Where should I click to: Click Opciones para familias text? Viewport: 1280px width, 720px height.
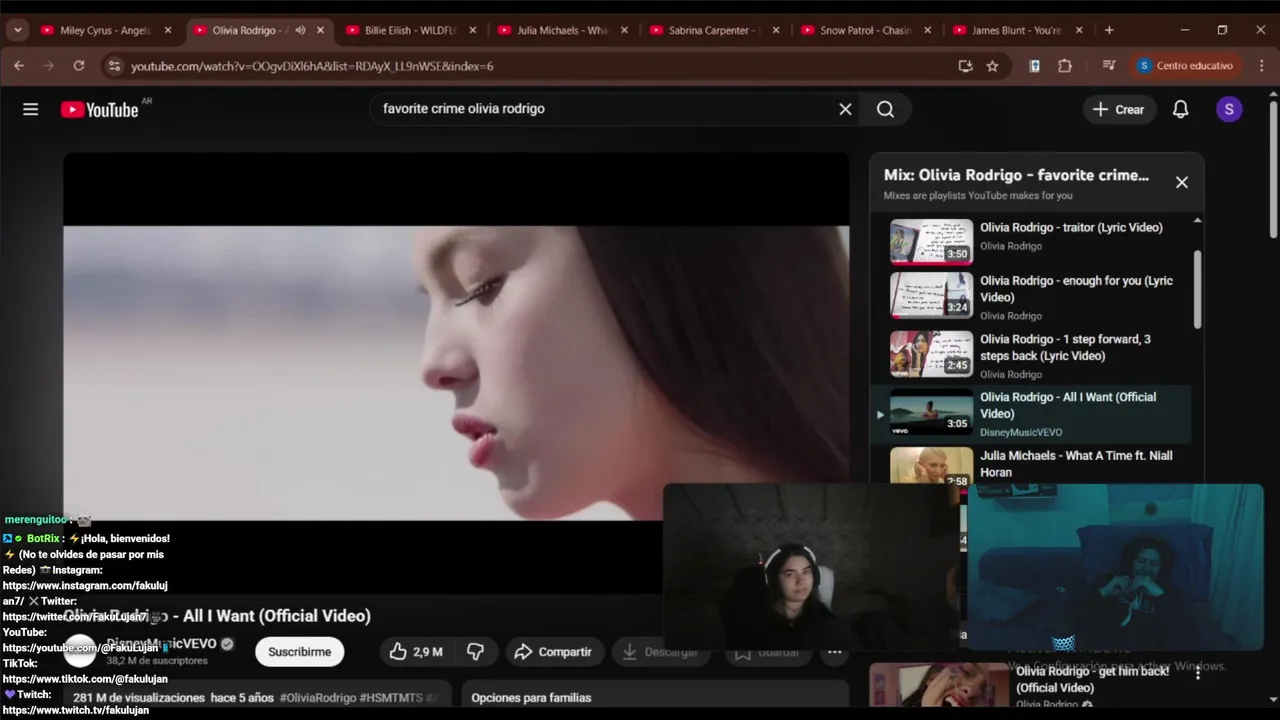[531, 698]
